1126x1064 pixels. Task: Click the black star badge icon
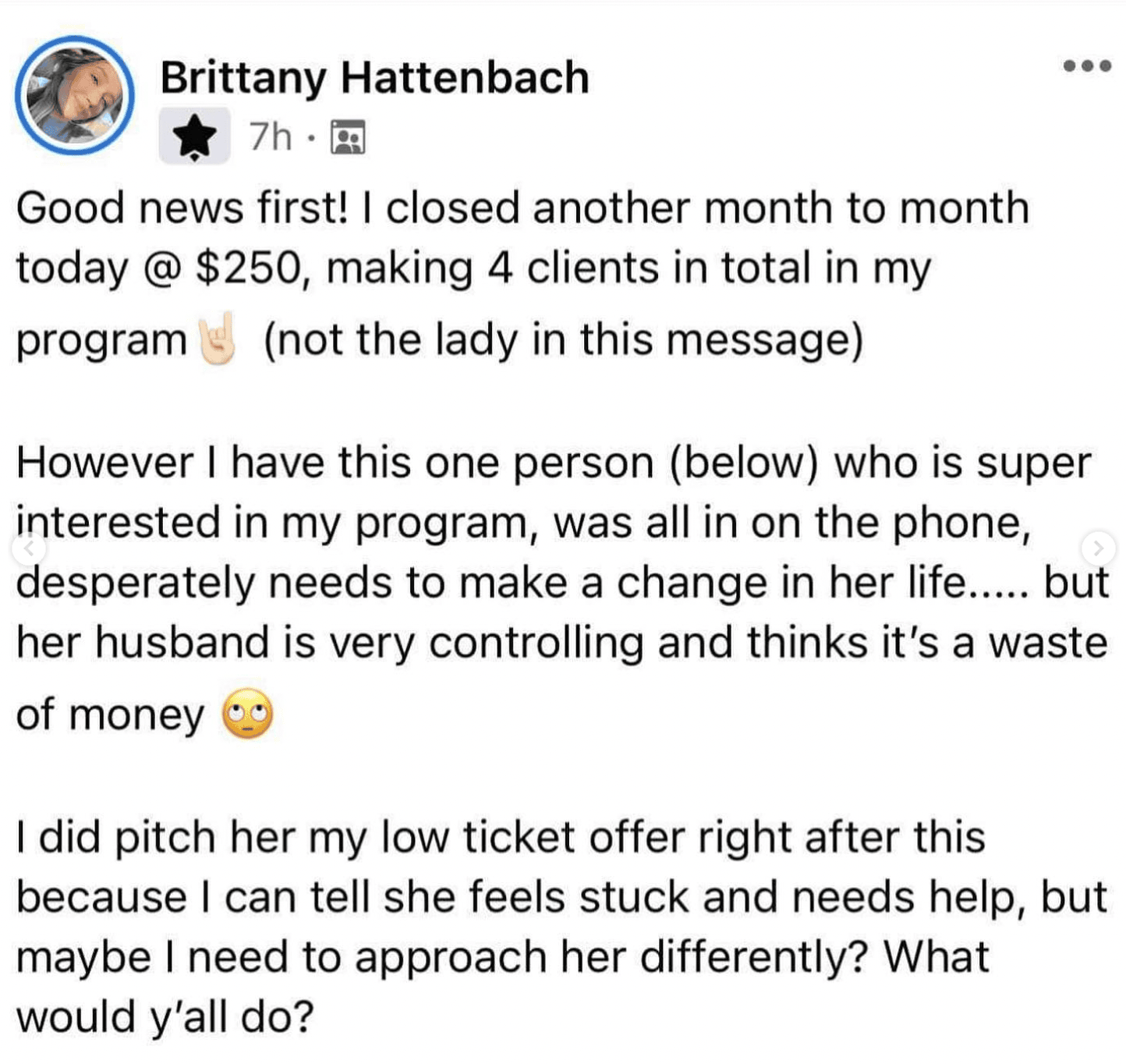pyautogui.click(x=194, y=136)
